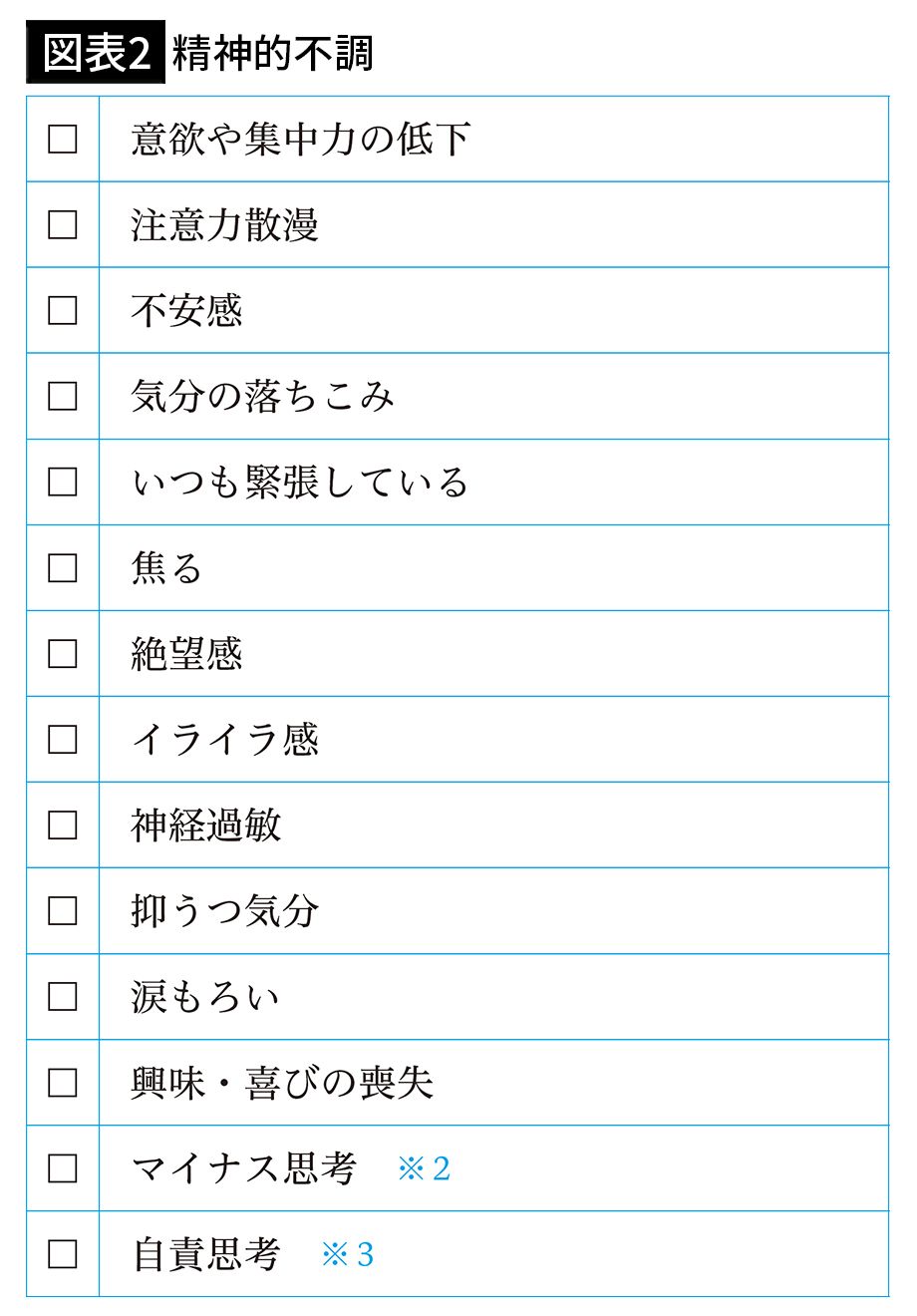Click the 図表2 label badge
The width and height of the screenshot is (917, 1316).
[x=96, y=52]
